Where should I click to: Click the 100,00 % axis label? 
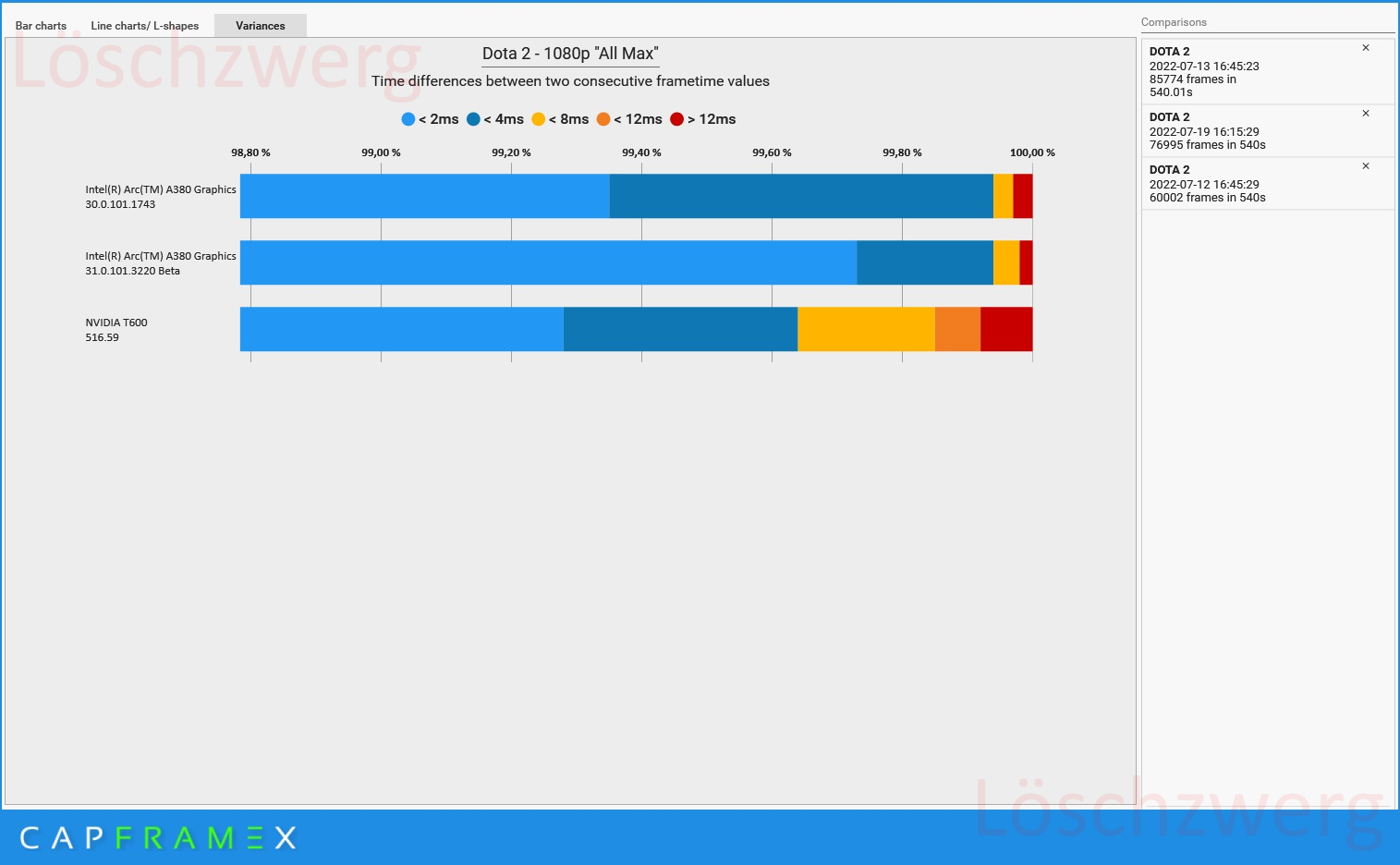(1032, 152)
